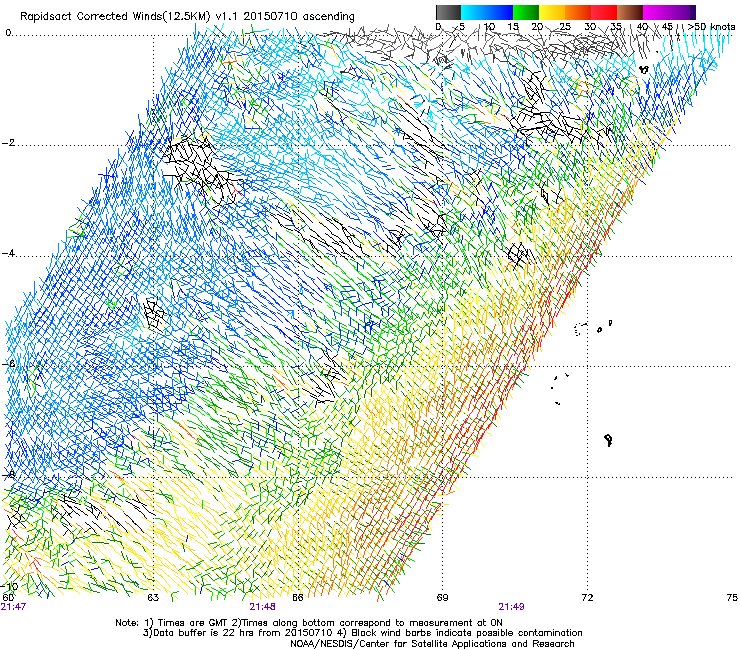Click the "69" longitude axis label
This screenshot has width=740, height=650.
442,598
